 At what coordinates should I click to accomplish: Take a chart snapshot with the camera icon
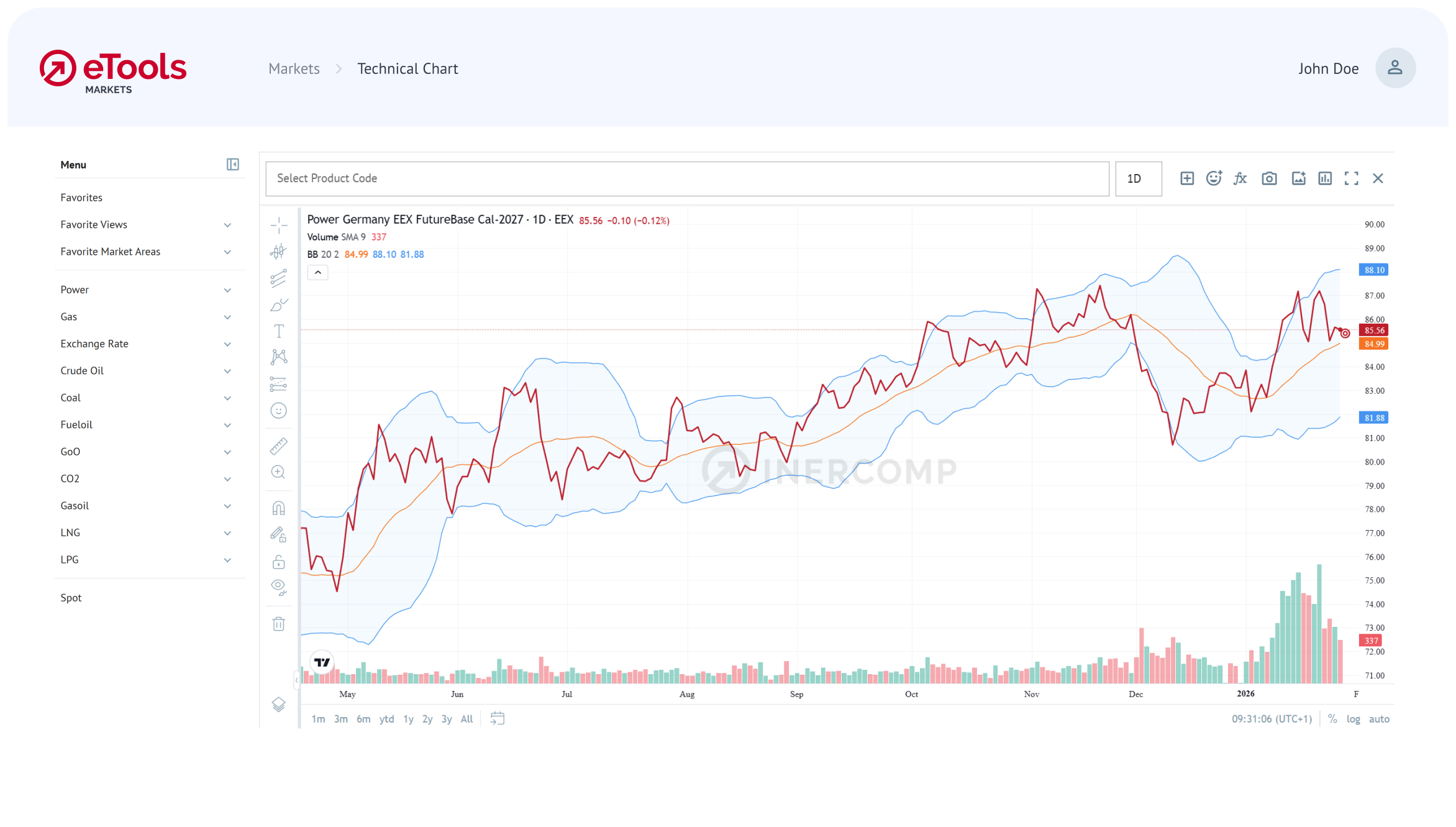coord(1269,178)
